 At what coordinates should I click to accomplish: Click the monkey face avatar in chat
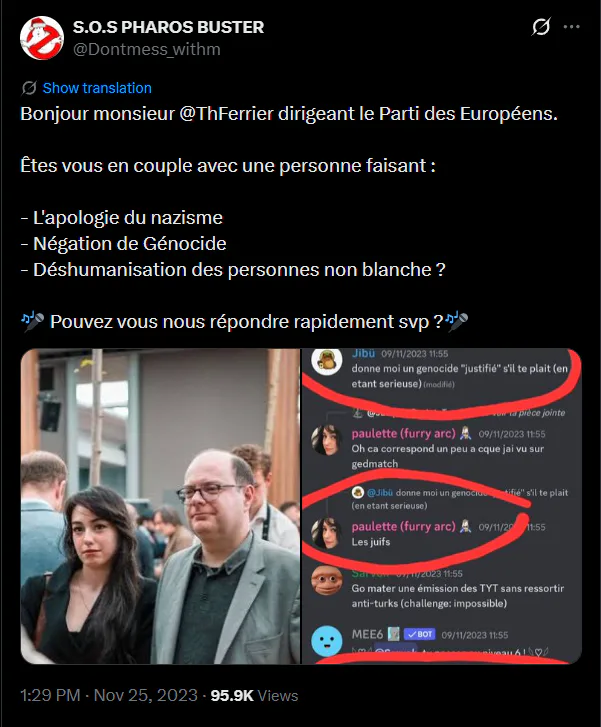pyautogui.click(x=326, y=580)
